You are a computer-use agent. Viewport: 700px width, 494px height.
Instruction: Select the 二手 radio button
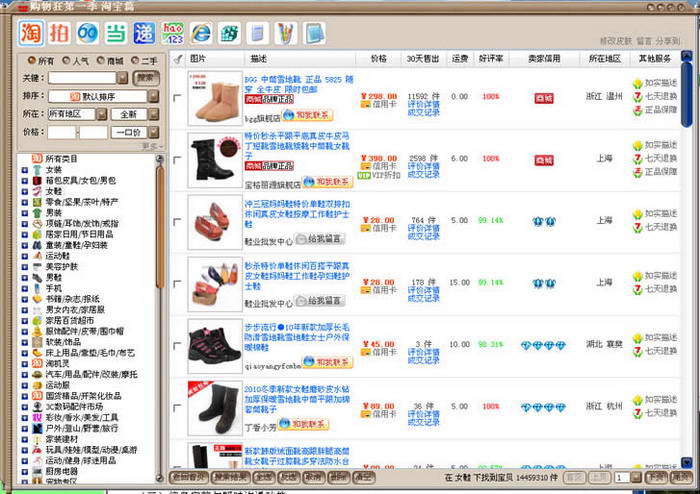coord(136,61)
